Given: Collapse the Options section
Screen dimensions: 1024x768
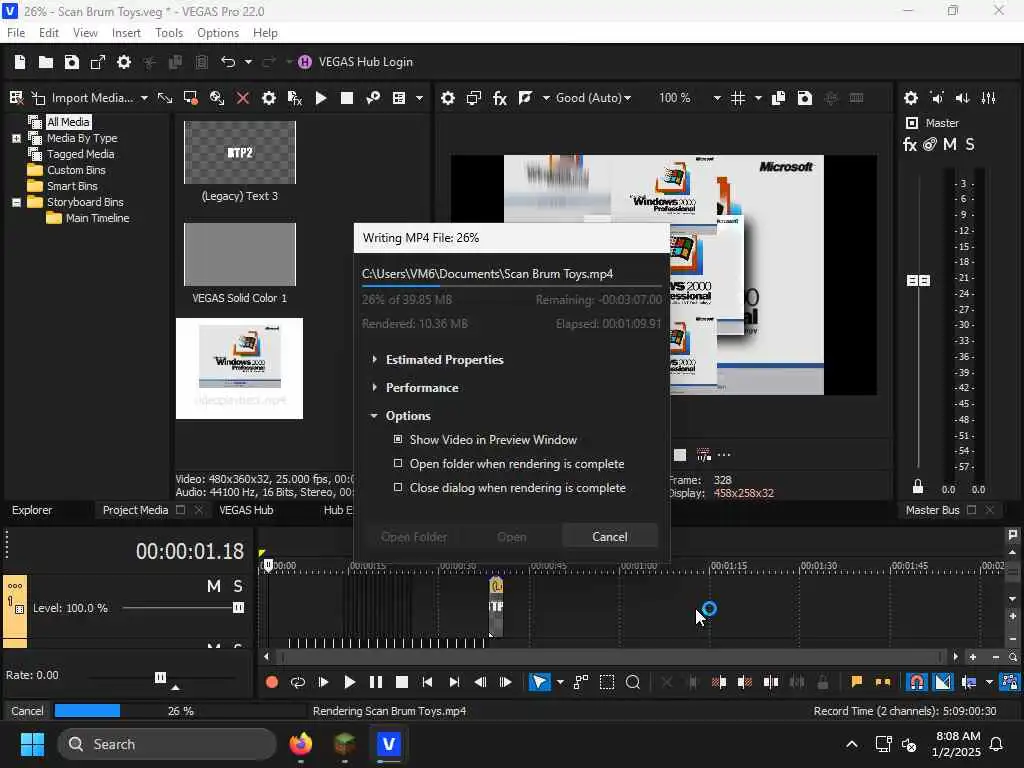Looking at the screenshot, I should 374,416.
